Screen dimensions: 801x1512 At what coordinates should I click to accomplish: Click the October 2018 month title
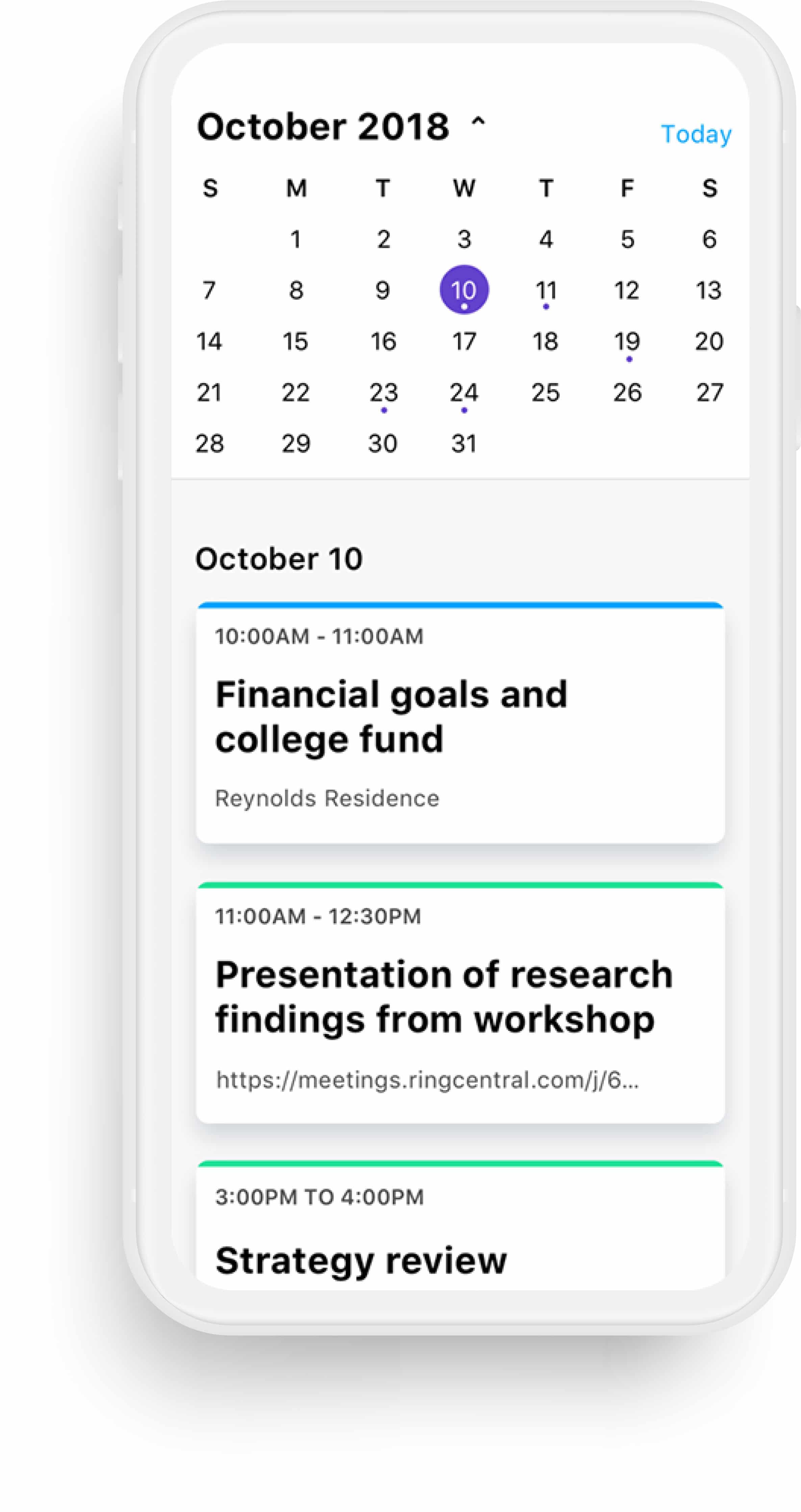click(323, 127)
